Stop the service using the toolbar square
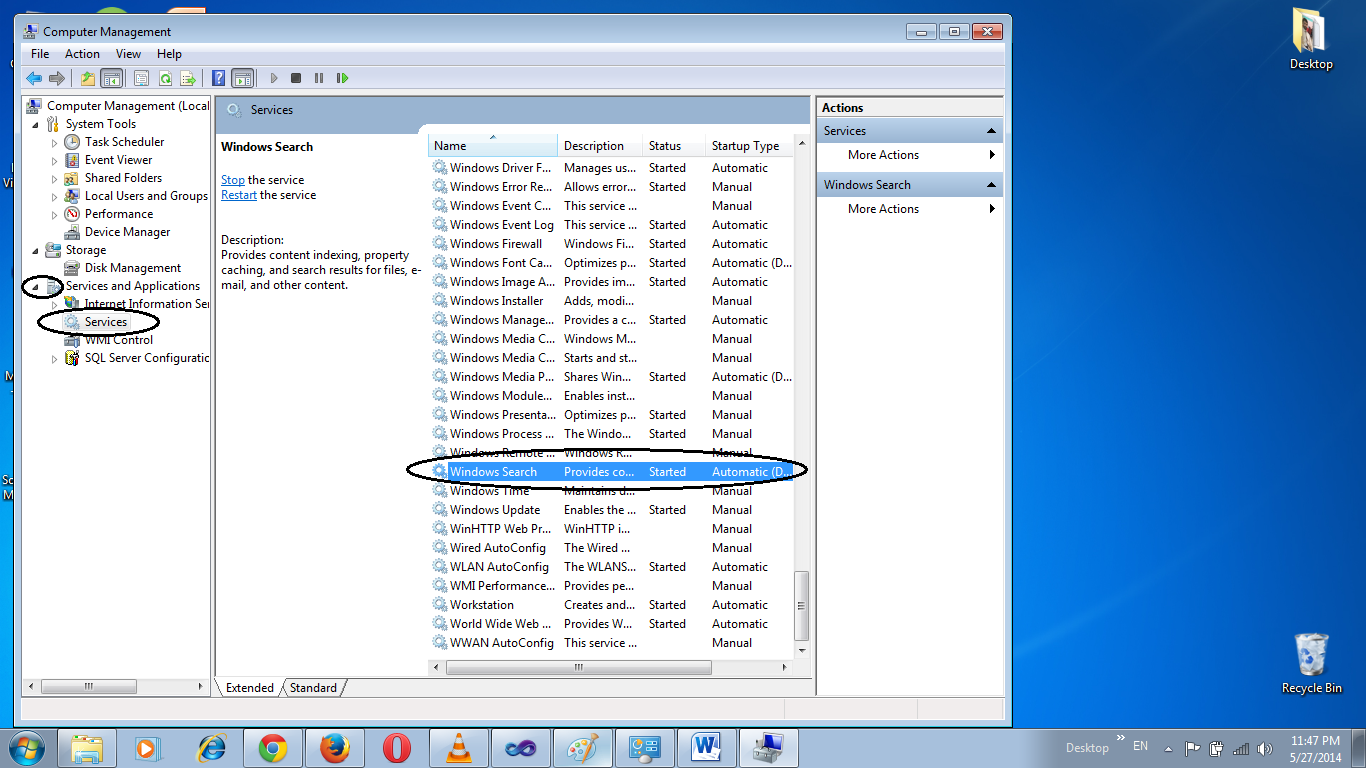The width and height of the screenshot is (1366, 768). (296, 78)
